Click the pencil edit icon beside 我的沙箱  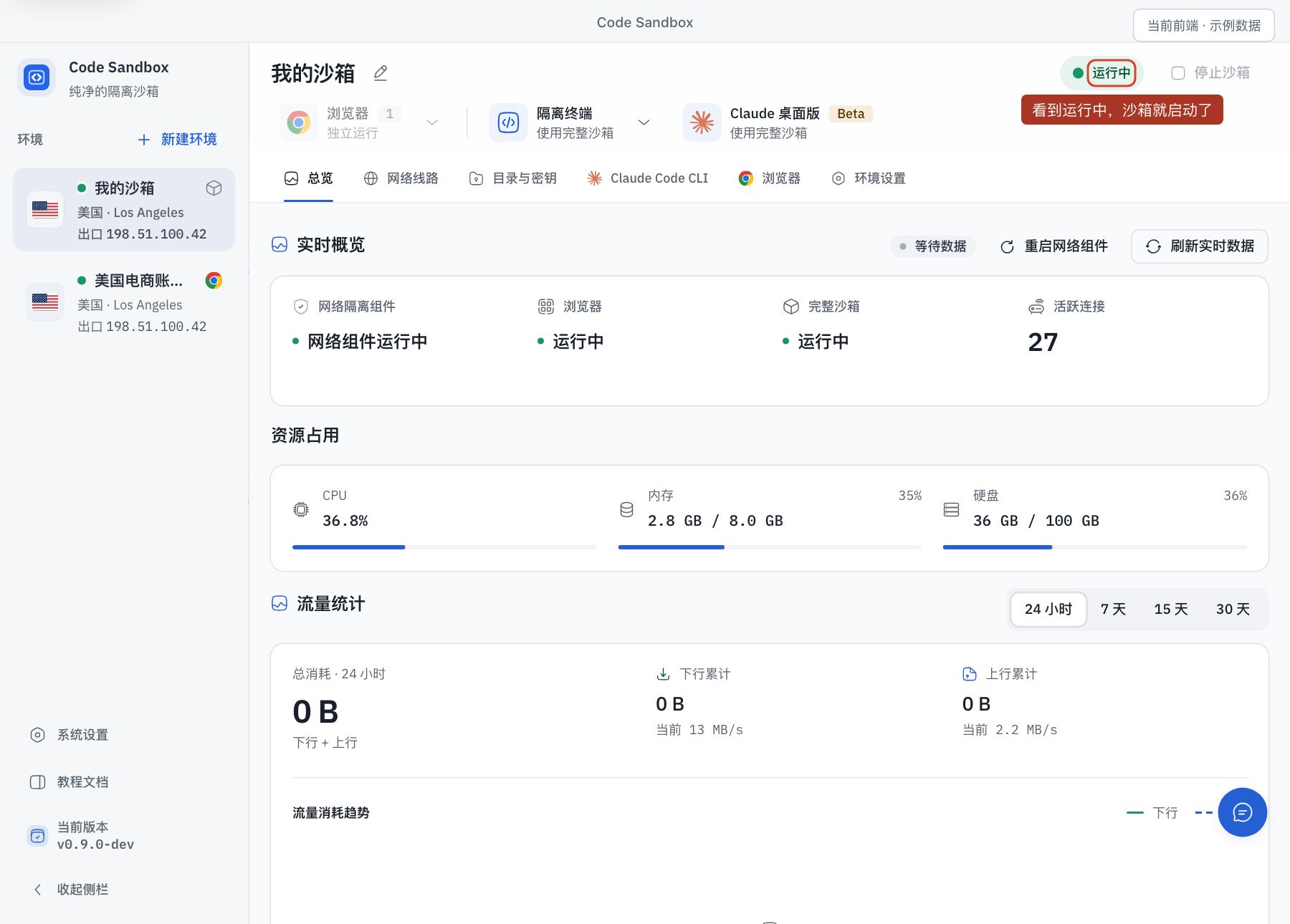coord(381,73)
